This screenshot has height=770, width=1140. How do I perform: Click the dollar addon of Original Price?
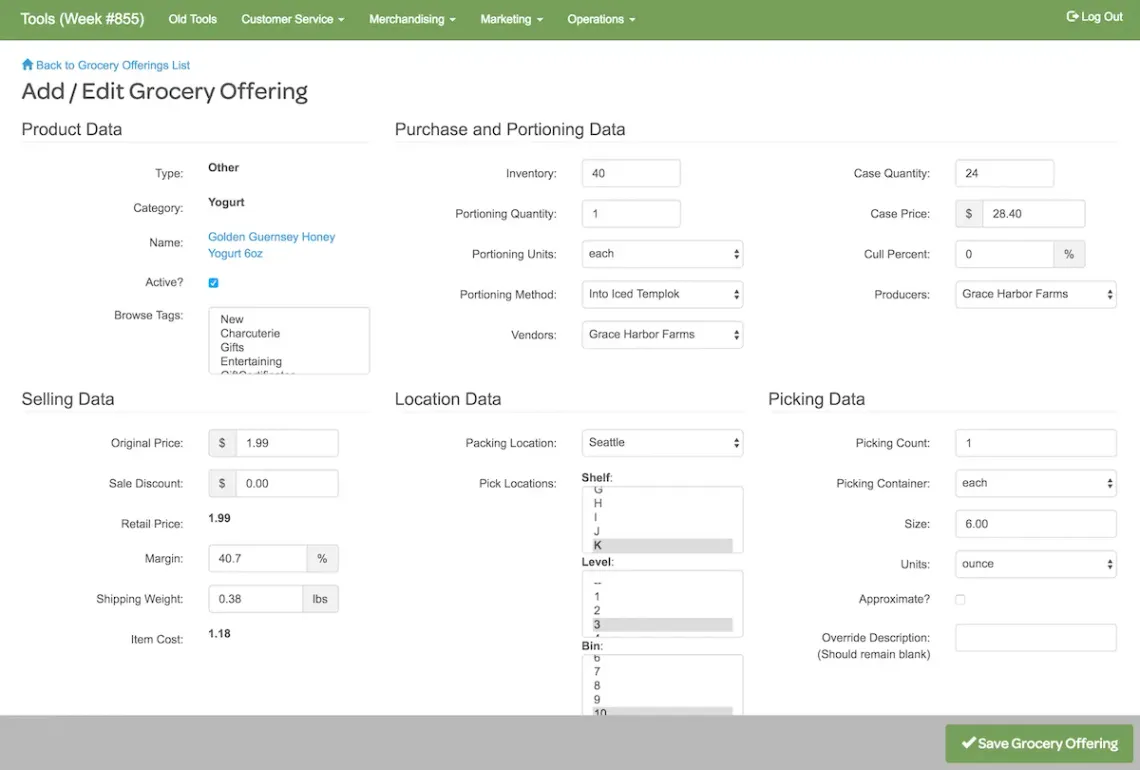coord(222,443)
